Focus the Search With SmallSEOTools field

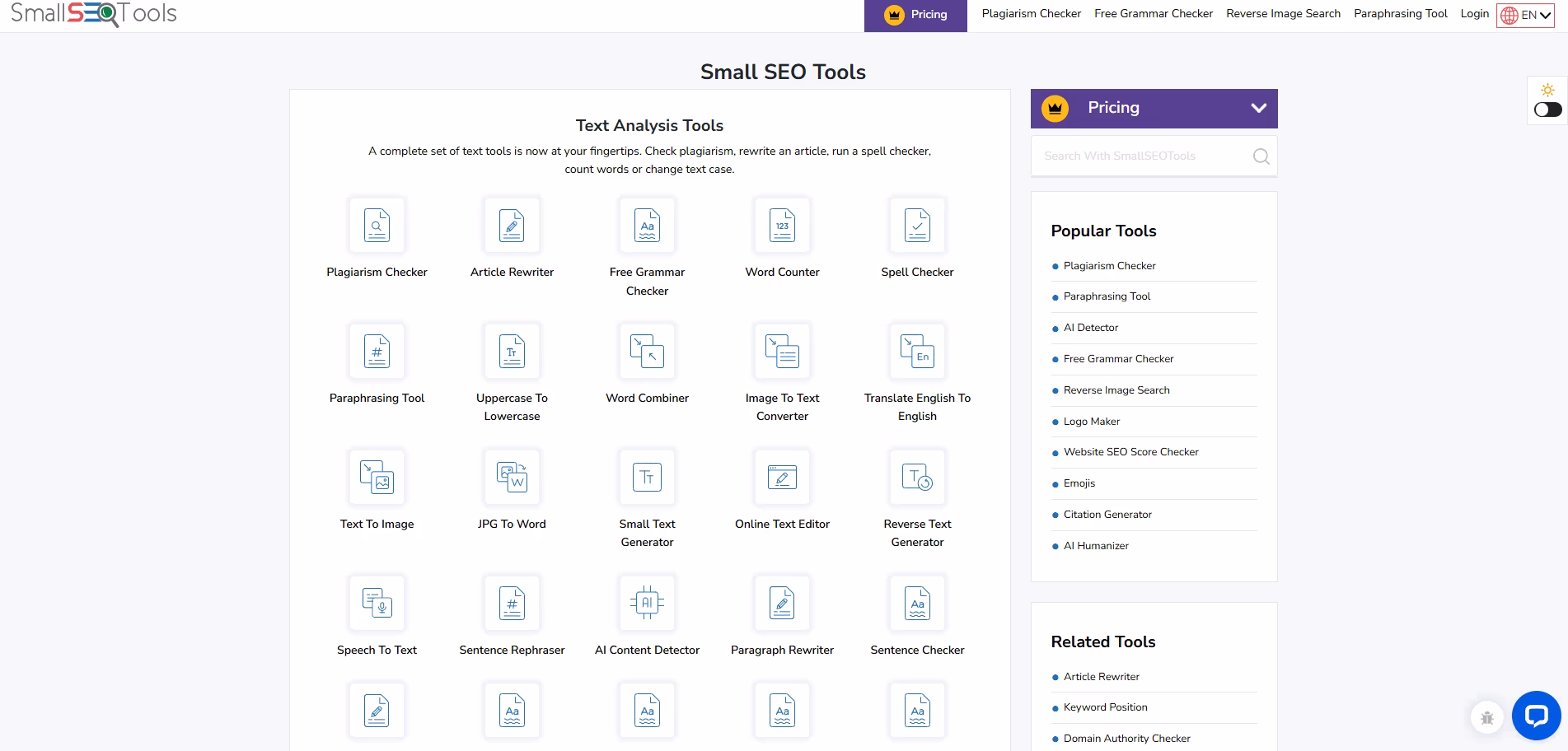[x=1154, y=156]
